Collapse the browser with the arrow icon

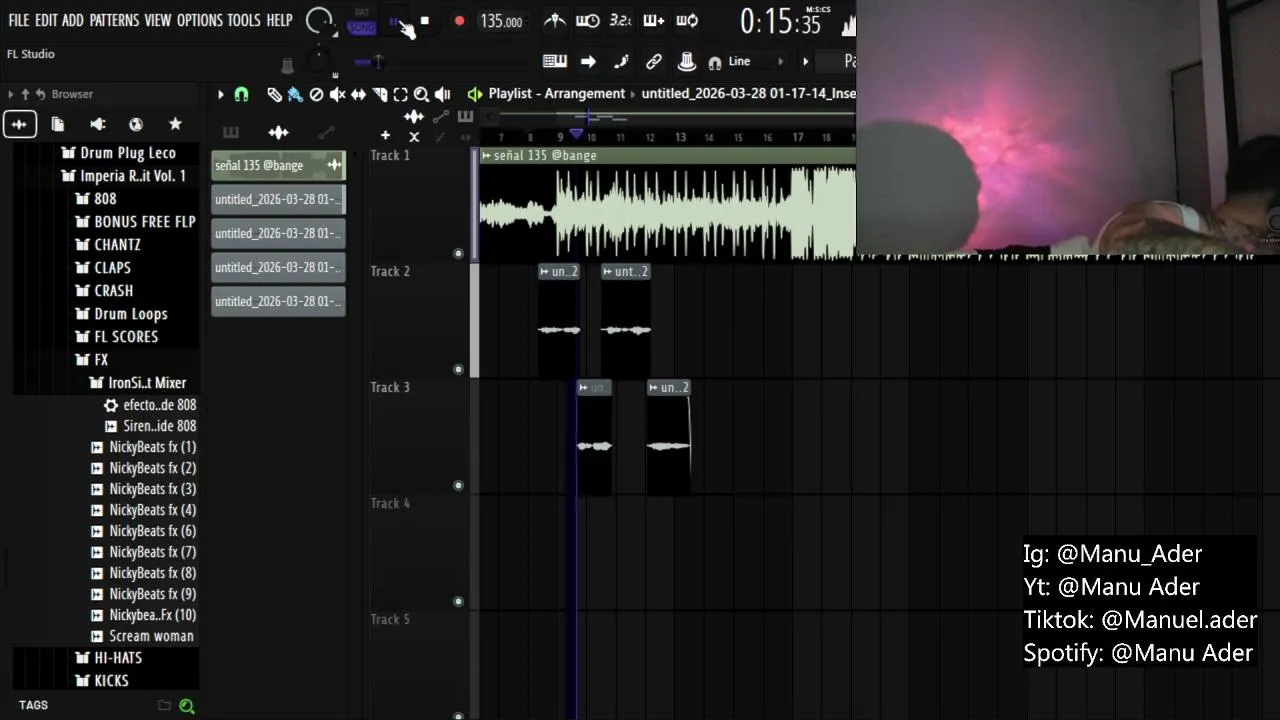coord(10,94)
